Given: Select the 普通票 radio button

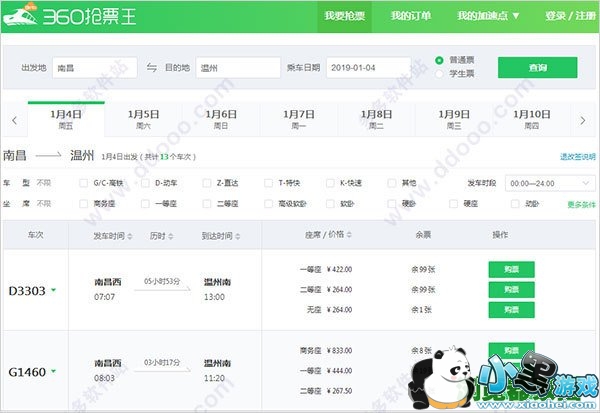Looking at the screenshot, I should click(440, 60).
